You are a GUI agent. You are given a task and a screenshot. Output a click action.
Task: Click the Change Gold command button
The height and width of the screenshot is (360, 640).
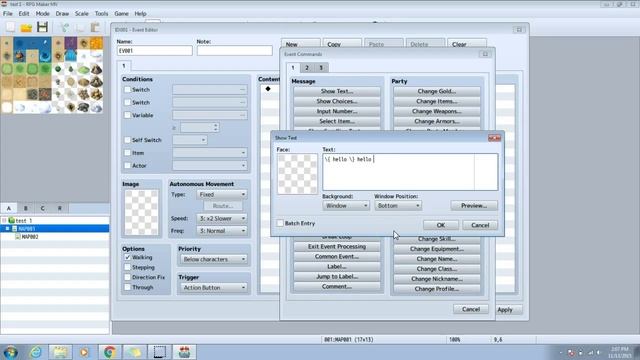point(436,91)
